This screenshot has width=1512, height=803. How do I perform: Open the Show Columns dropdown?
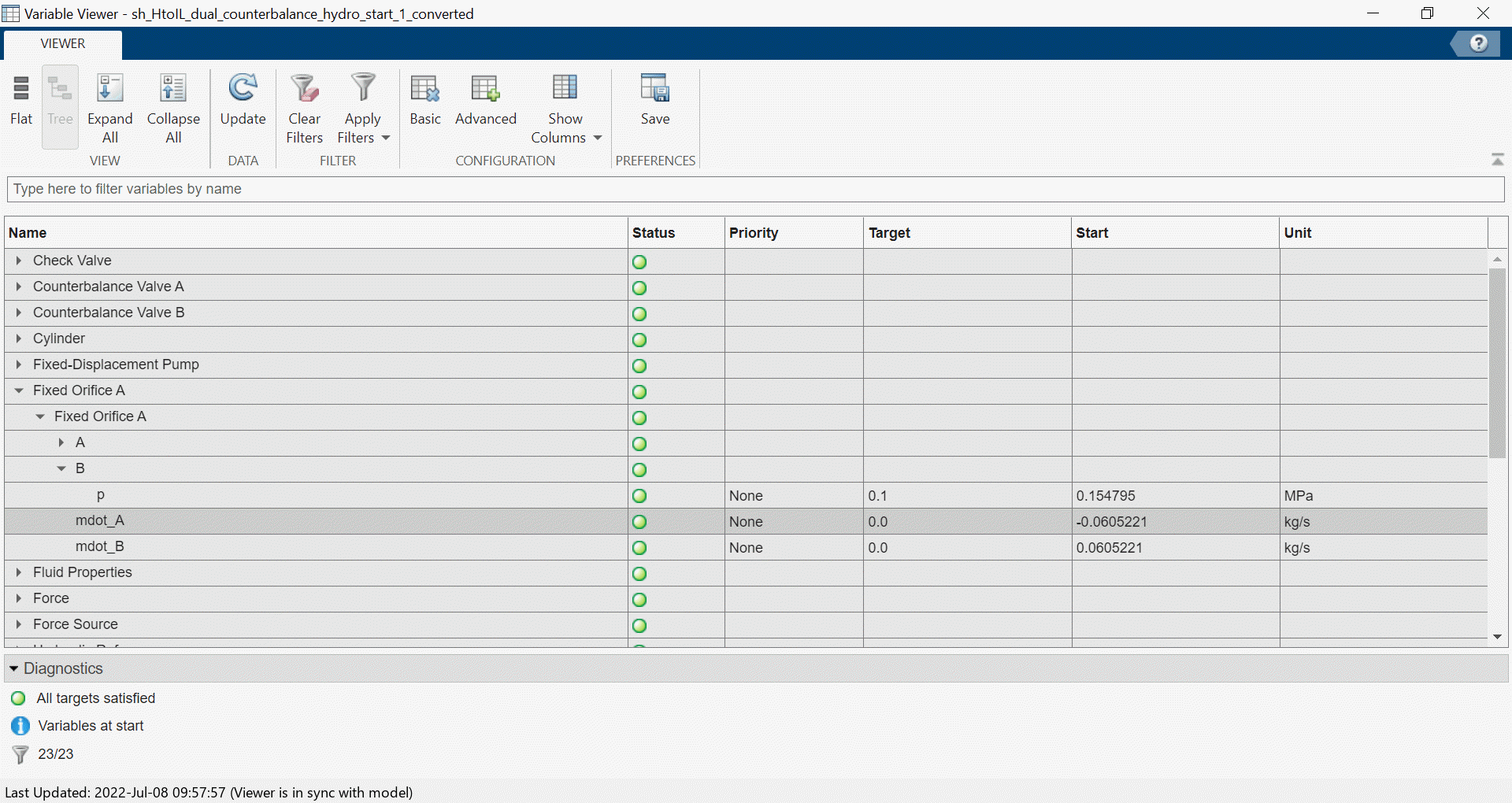(598, 138)
